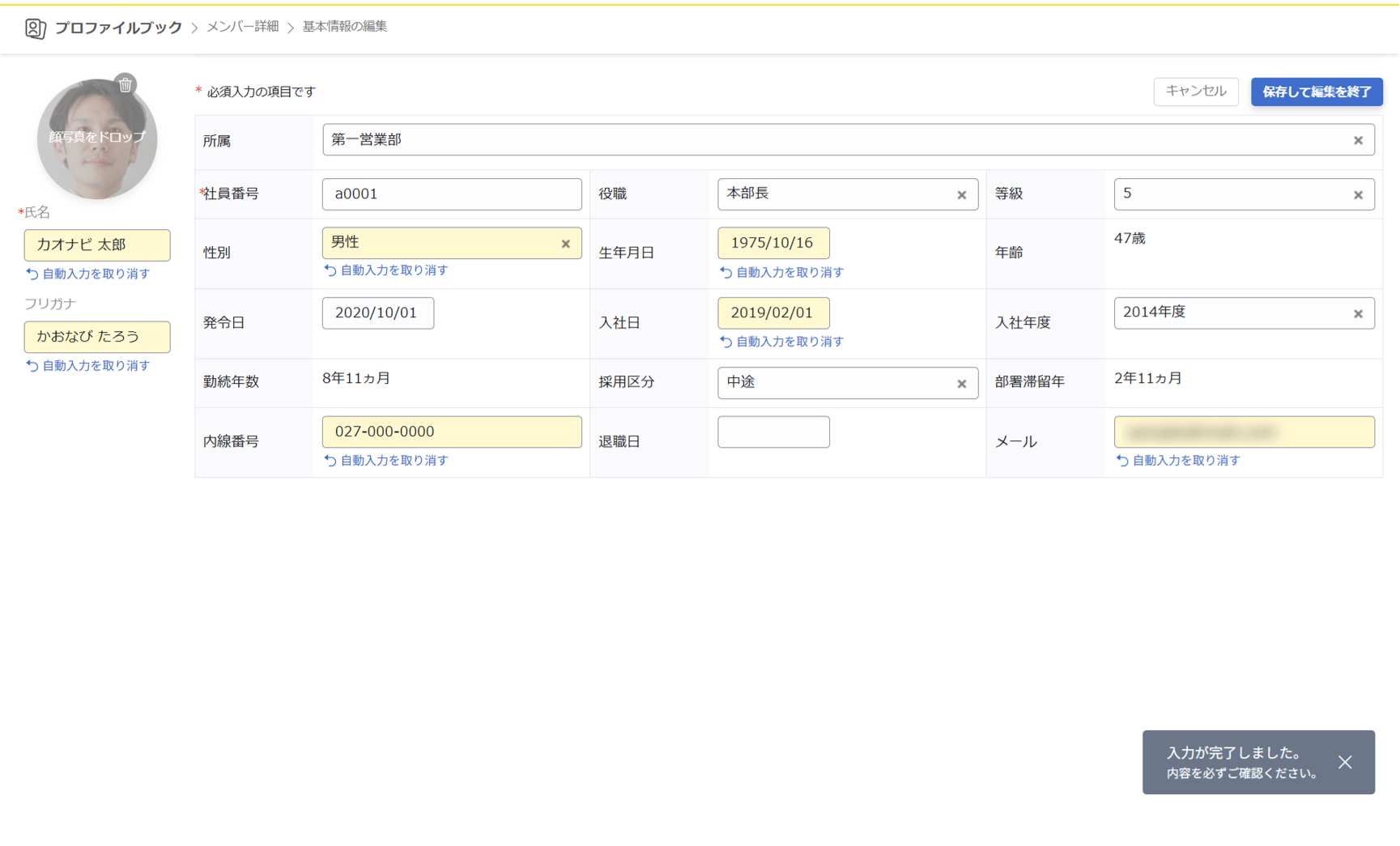The width and height of the screenshot is (1400, 846).
Task: Clear the 性別 selection x icon
Action: (x=565, y=244)
